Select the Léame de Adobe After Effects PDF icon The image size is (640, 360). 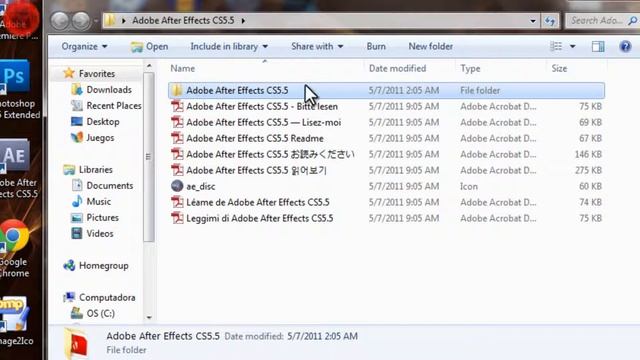(x=177, y=202)
